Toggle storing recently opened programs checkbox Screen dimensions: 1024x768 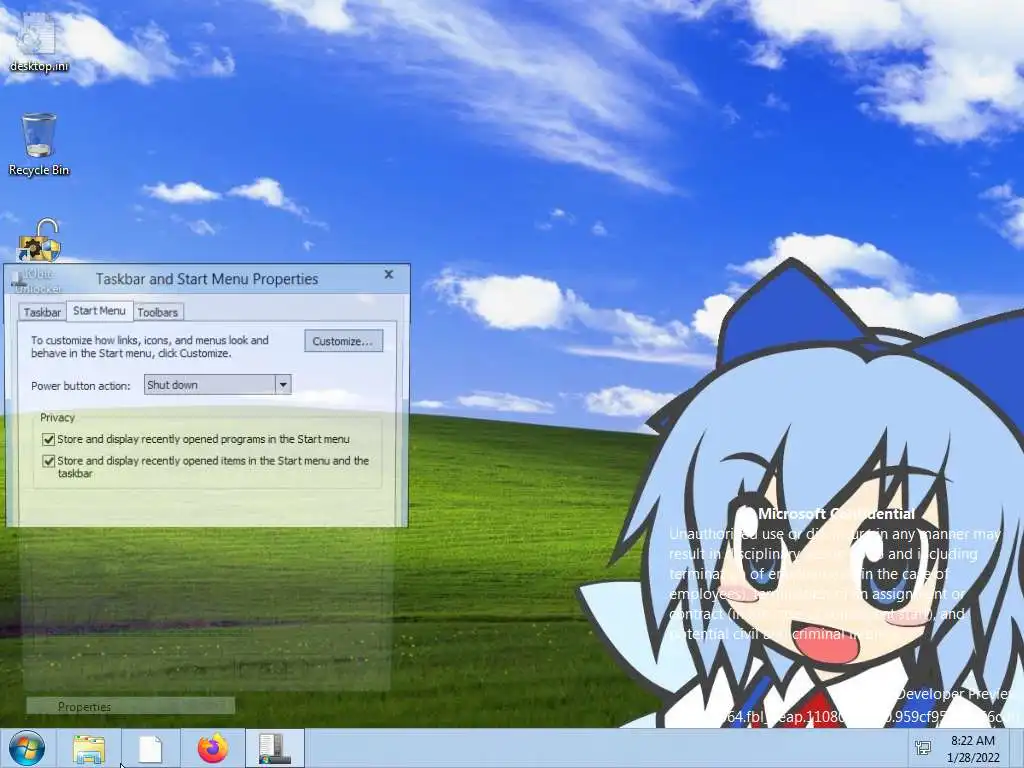tap(48, 440)
